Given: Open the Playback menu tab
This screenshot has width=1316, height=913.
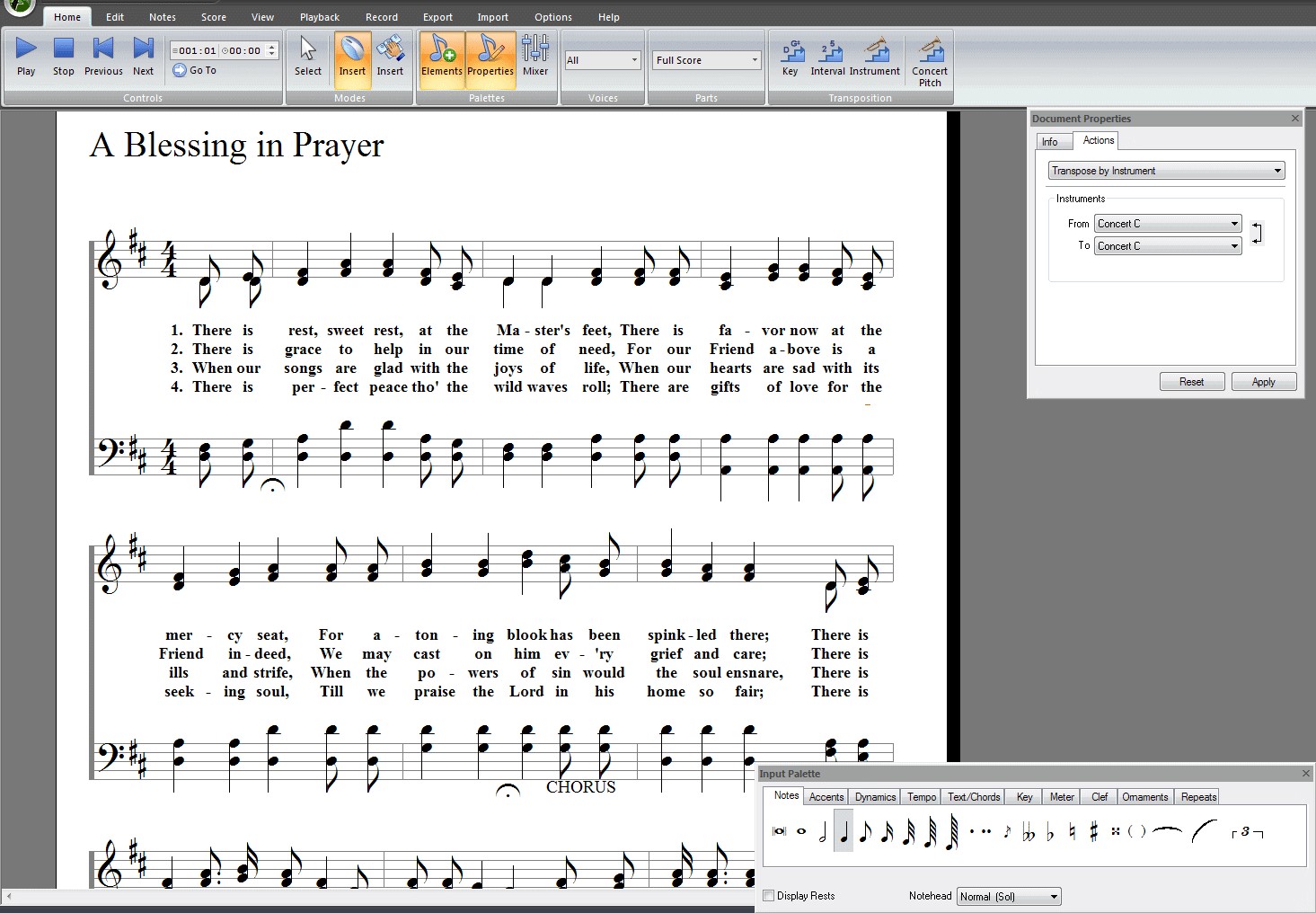Looking at the screenshot, I should pyautogui.click(x=319, y=17).
